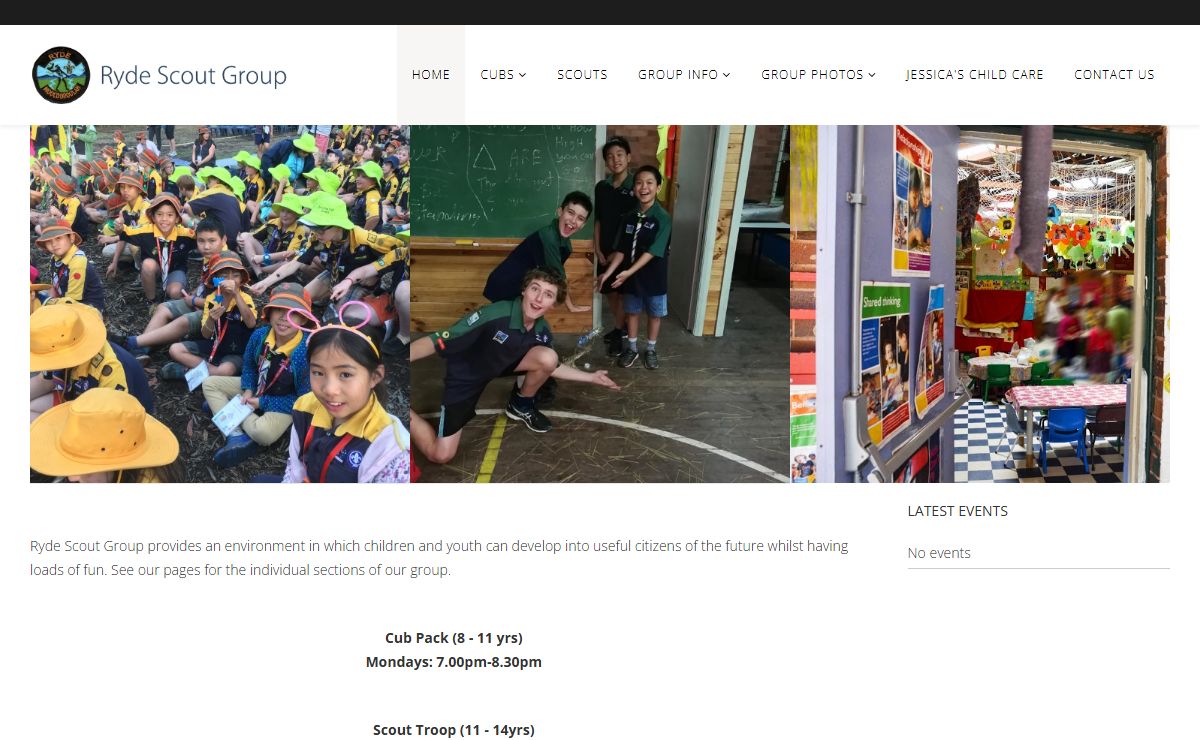Select the scouts by chalkboard photo
Viewport: 1200px width, 740px height.
pyautogui.click(x=600, y=304)
